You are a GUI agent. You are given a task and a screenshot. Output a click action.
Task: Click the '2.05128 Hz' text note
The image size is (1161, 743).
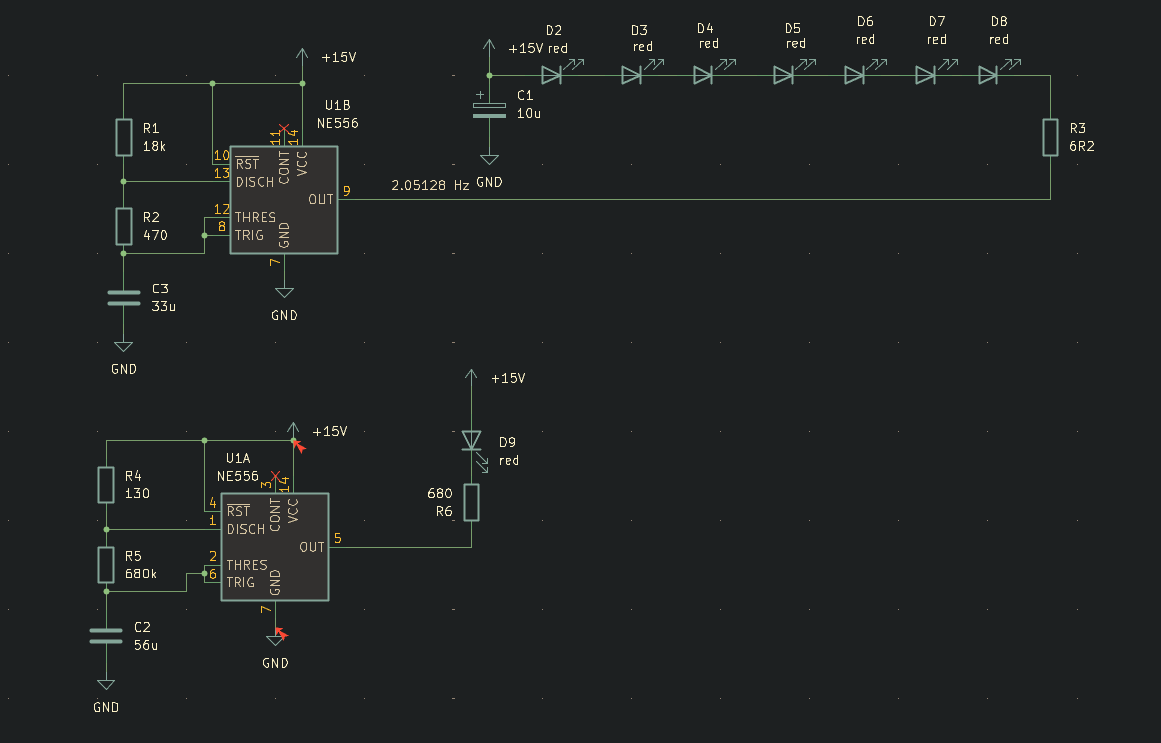point(430,185)
